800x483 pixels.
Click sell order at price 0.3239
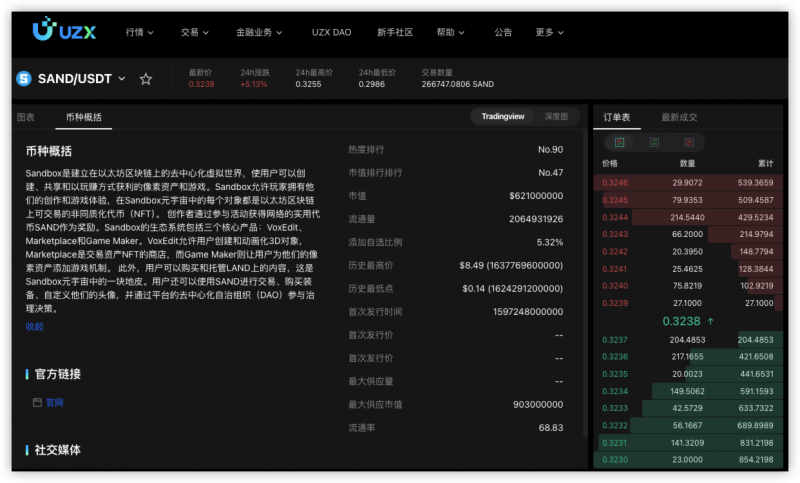point(688,303)
